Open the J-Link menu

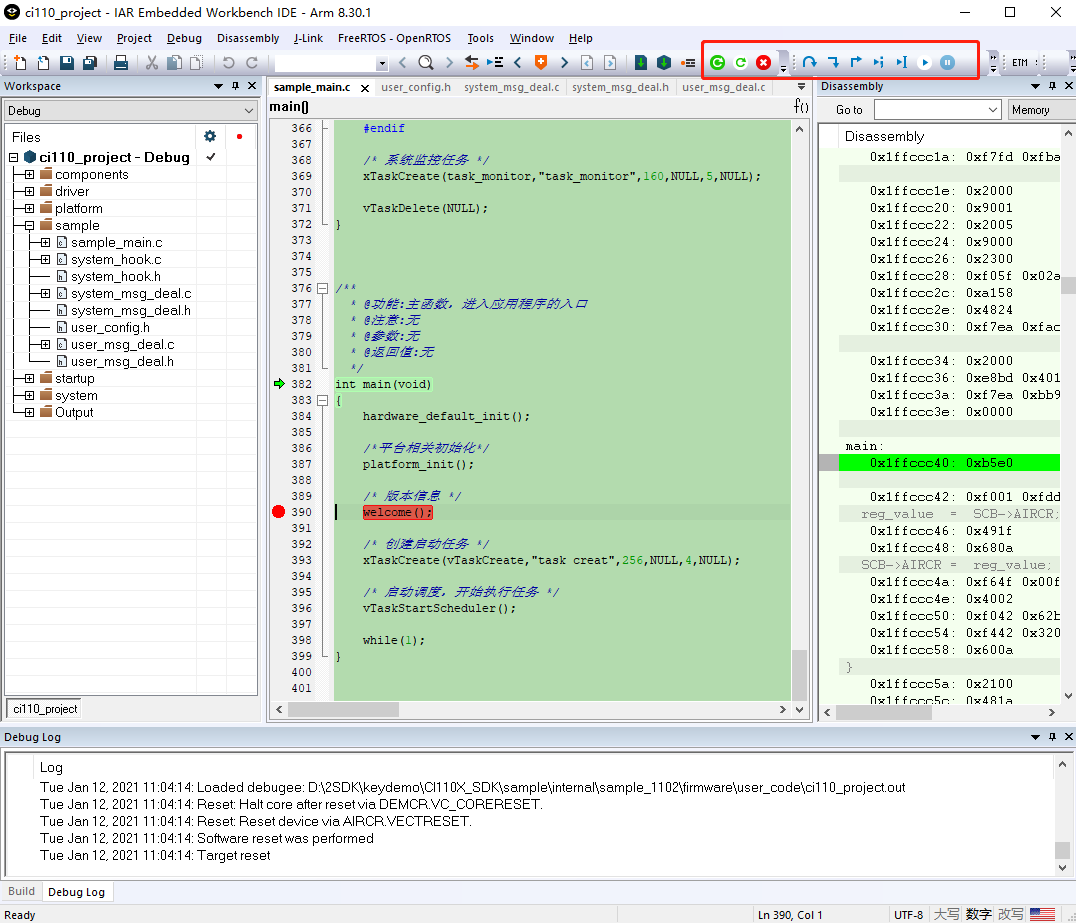click(308, 38)
